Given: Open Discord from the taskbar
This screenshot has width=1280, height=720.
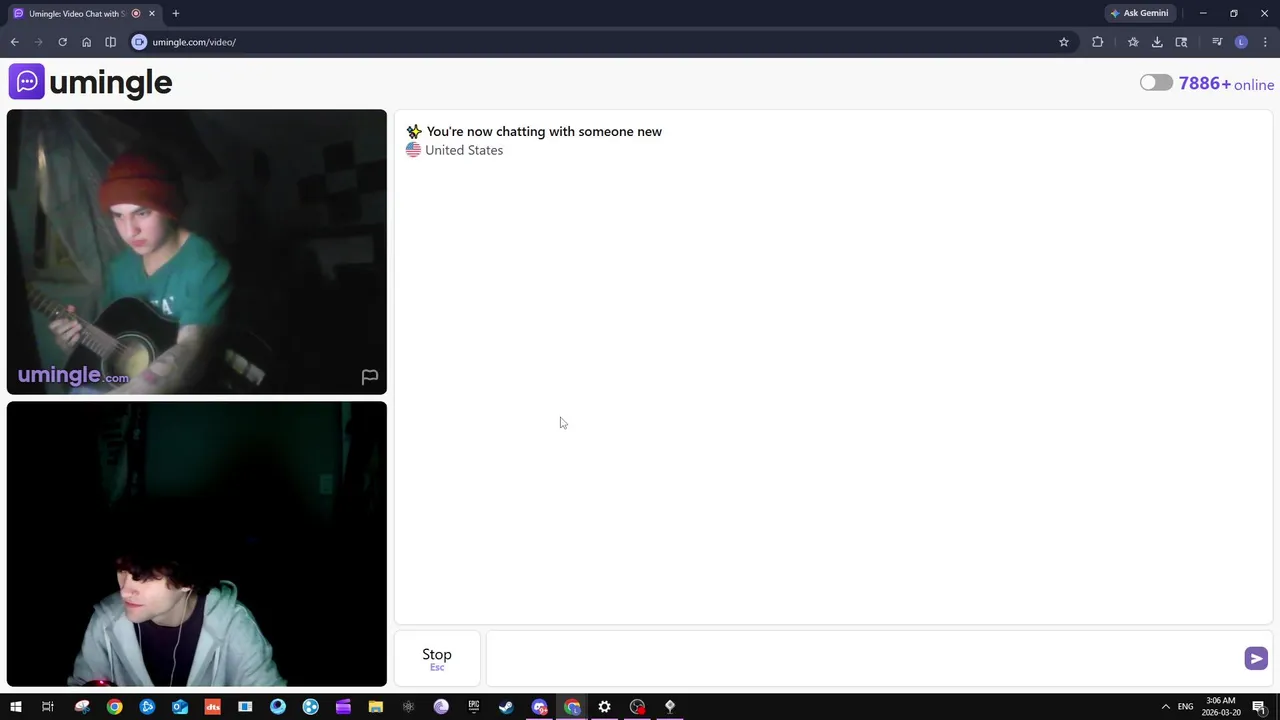Looking at the screenshot, I should [x=539, y=707].
